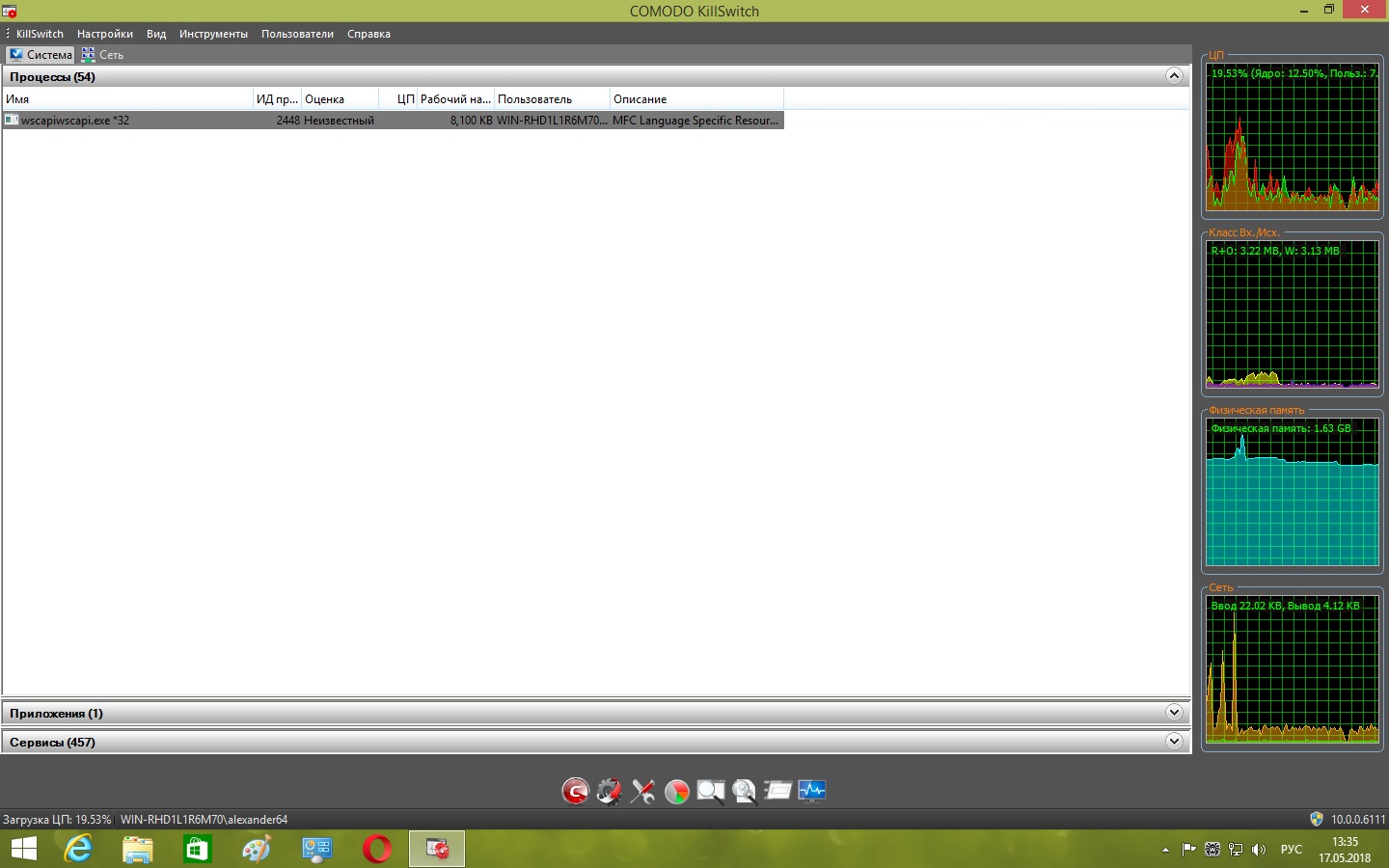Click the Загрузка ЦП: 19.53% status text
1389x868 pixels.
pos(57,819)
